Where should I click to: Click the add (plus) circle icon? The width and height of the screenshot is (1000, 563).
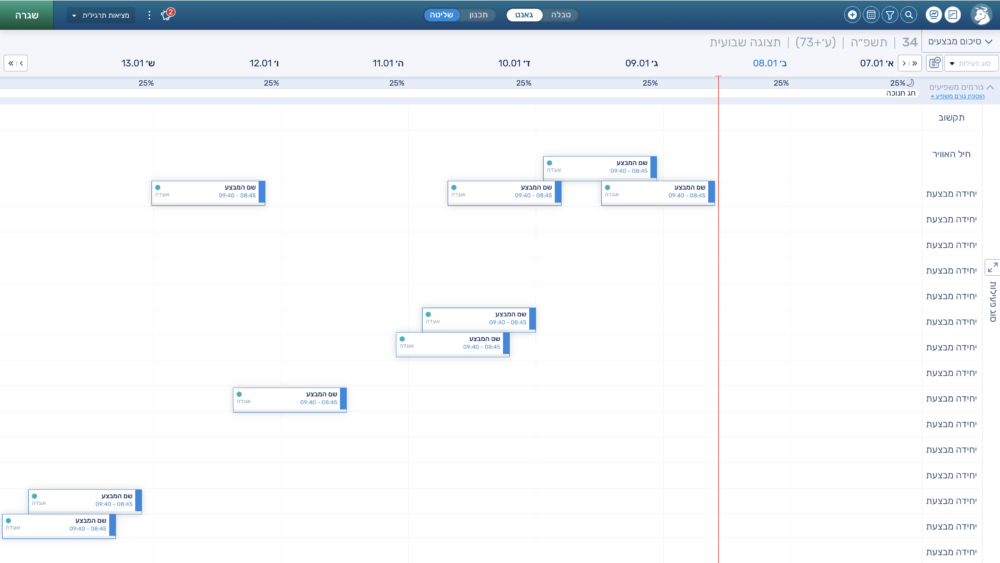coord(852,15)
